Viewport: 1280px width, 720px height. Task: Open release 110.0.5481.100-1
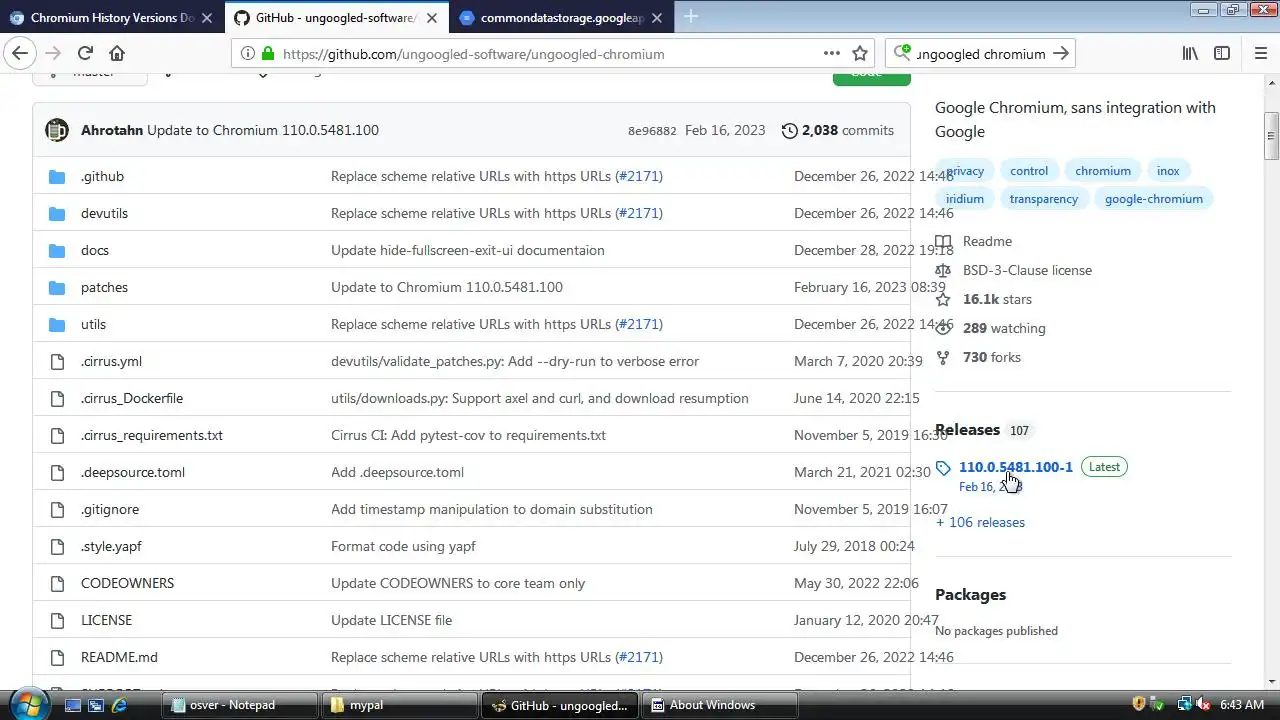click(1015, 467)
